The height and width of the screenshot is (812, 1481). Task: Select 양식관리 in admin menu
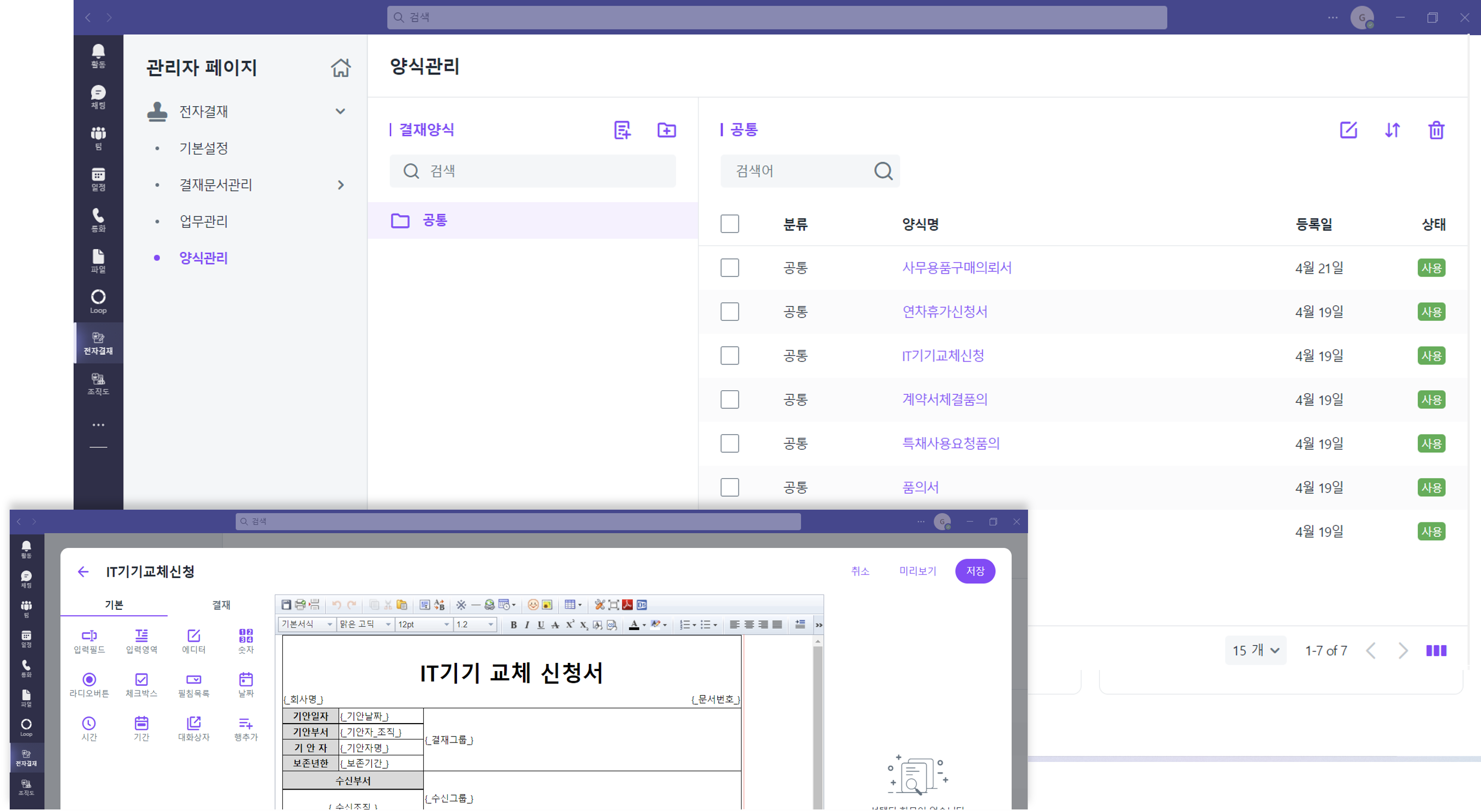(x=204, y=258)
